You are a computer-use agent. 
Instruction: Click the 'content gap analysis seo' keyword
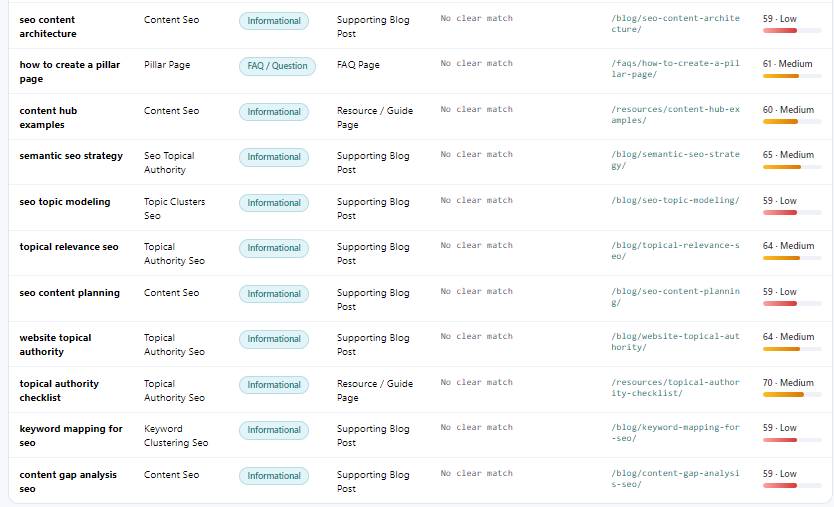click(68, 481)
